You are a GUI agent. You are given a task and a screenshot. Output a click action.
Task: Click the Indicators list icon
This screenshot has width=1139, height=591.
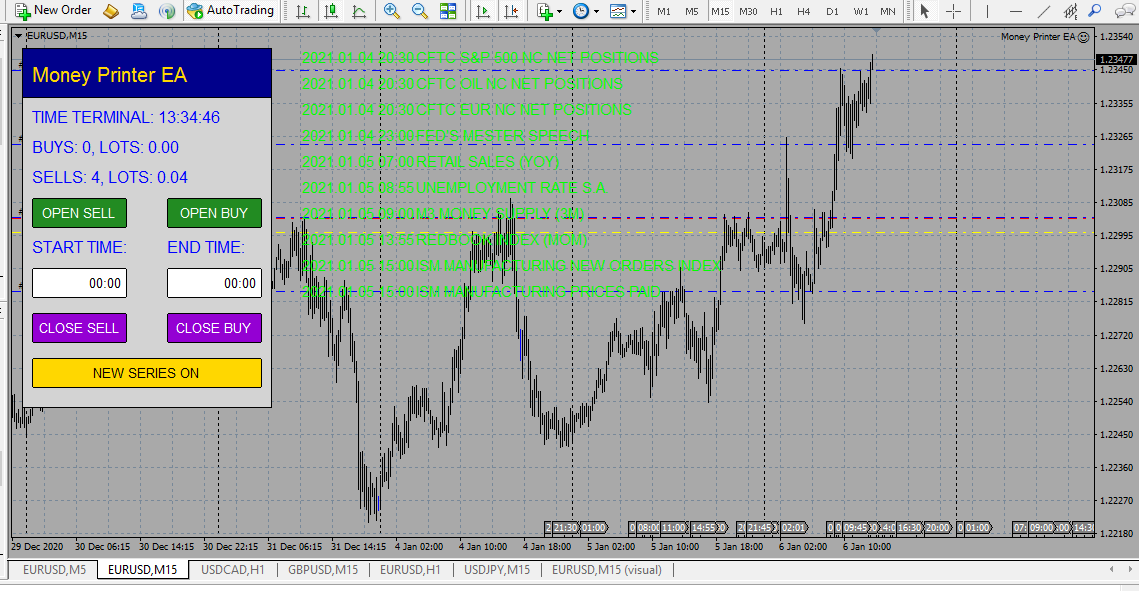[545, 11]
